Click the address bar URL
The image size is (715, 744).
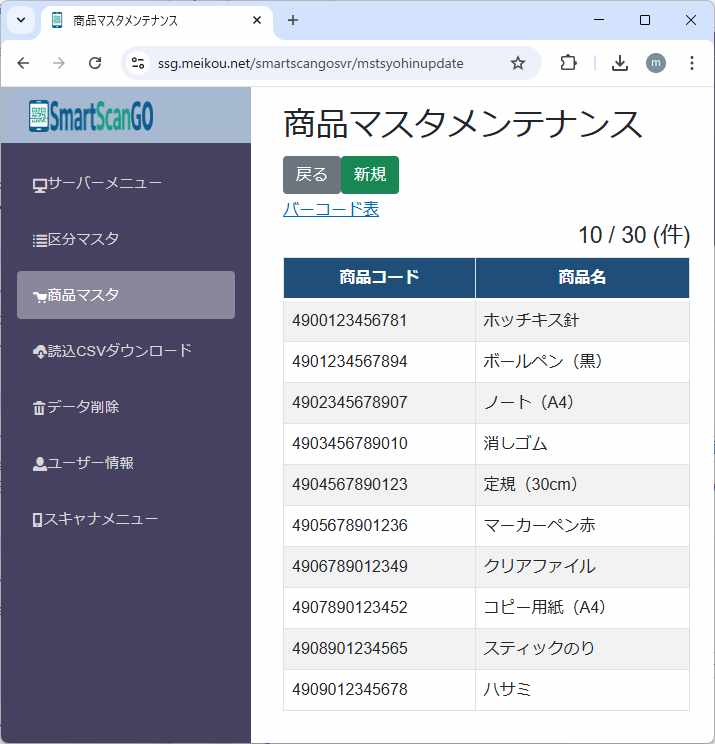coord(310,64)
